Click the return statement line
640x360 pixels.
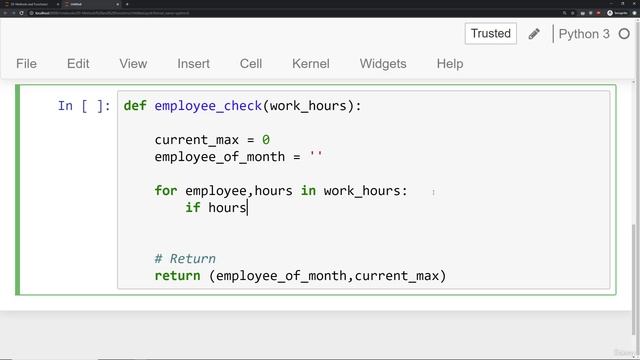pos(300,276)
